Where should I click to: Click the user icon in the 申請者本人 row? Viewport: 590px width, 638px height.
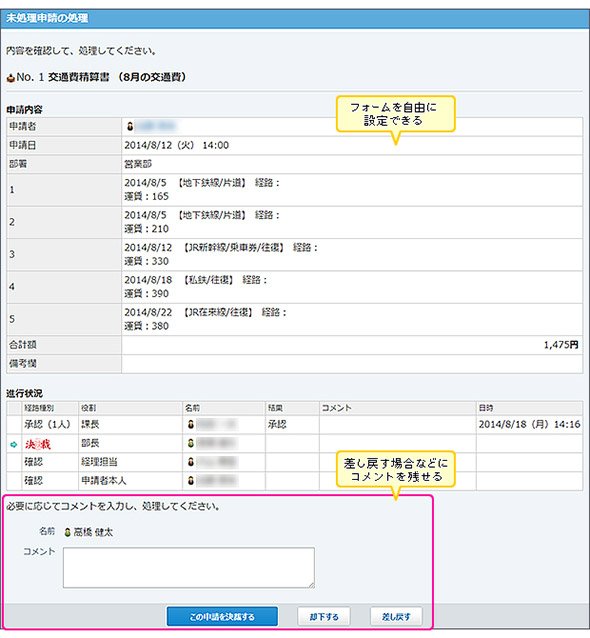[x=190, y=481]
